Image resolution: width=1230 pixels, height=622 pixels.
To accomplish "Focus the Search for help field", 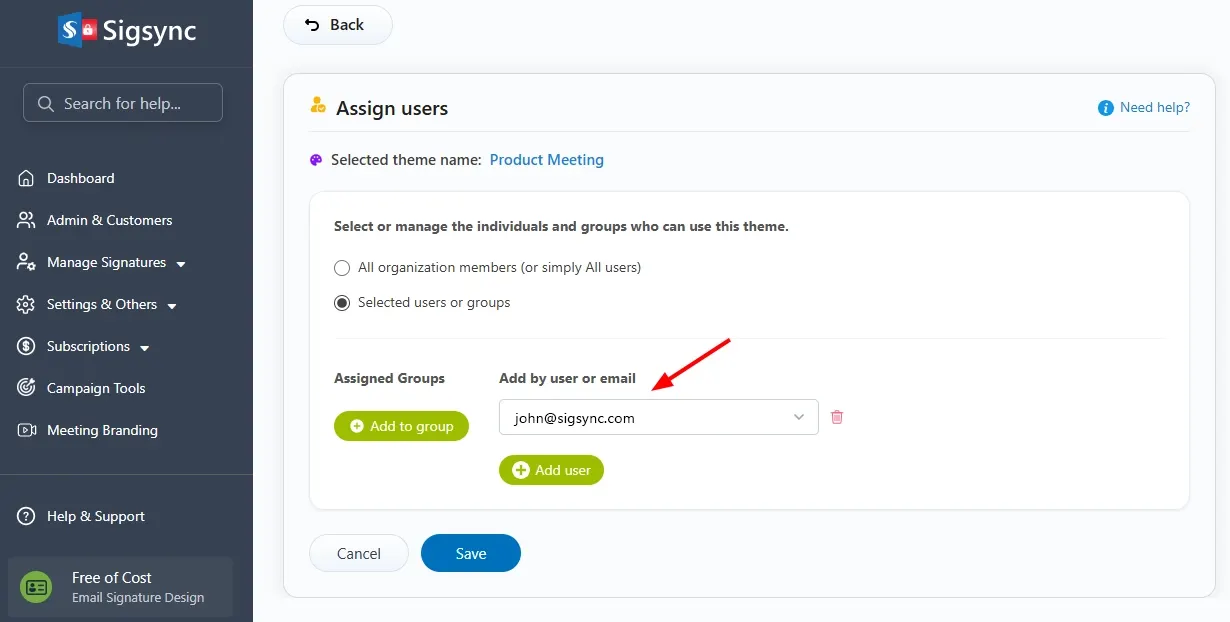I will 123,103.
